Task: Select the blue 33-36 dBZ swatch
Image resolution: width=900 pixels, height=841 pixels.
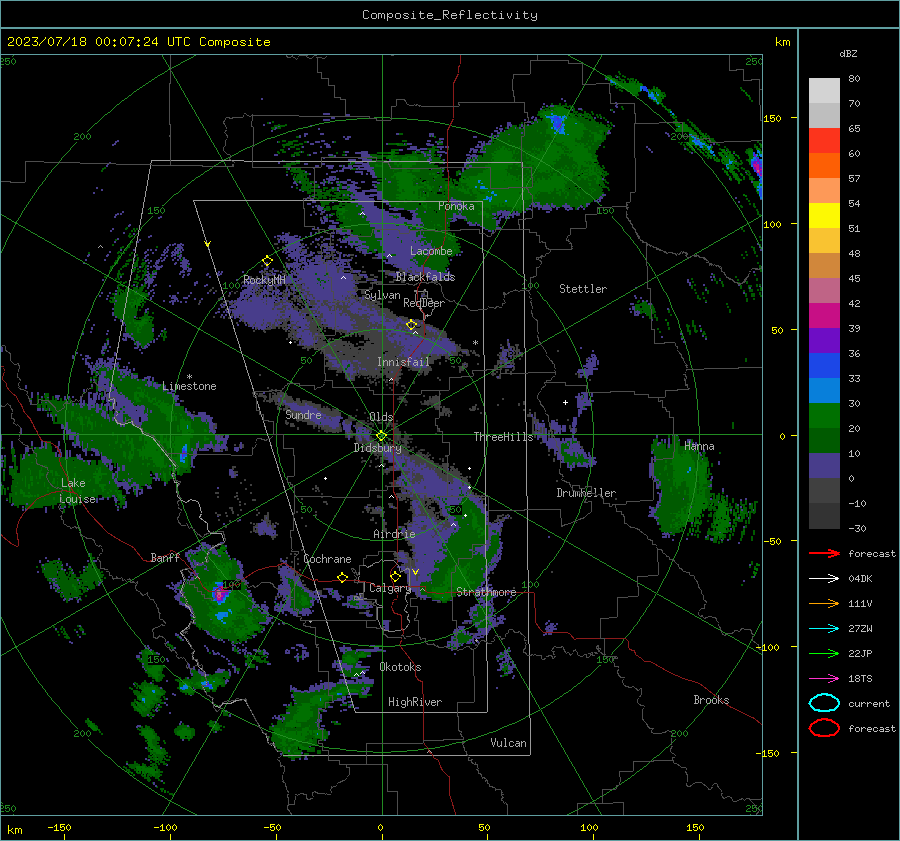Action: [x=824, y=366]
